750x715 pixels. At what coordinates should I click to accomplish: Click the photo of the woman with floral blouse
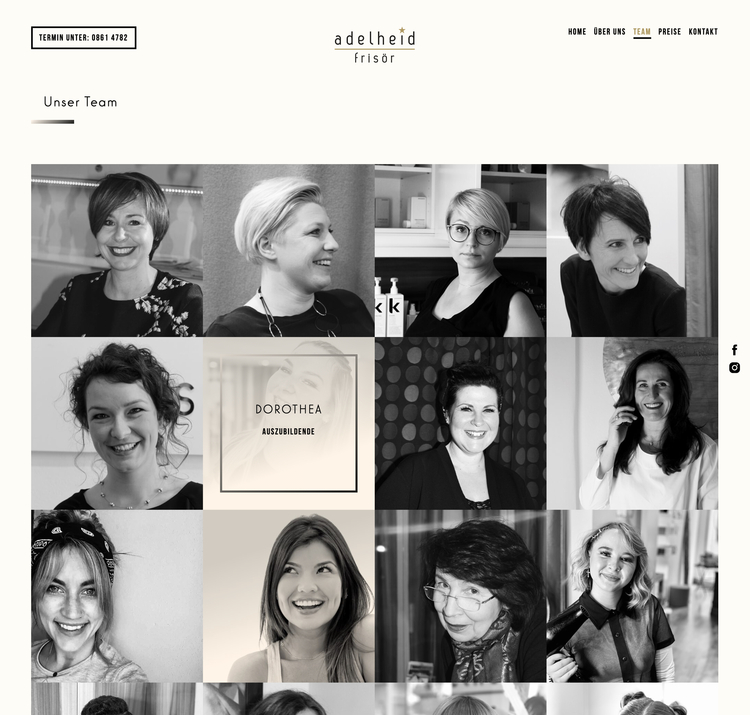pyautogui.click(x=117, y=251)
